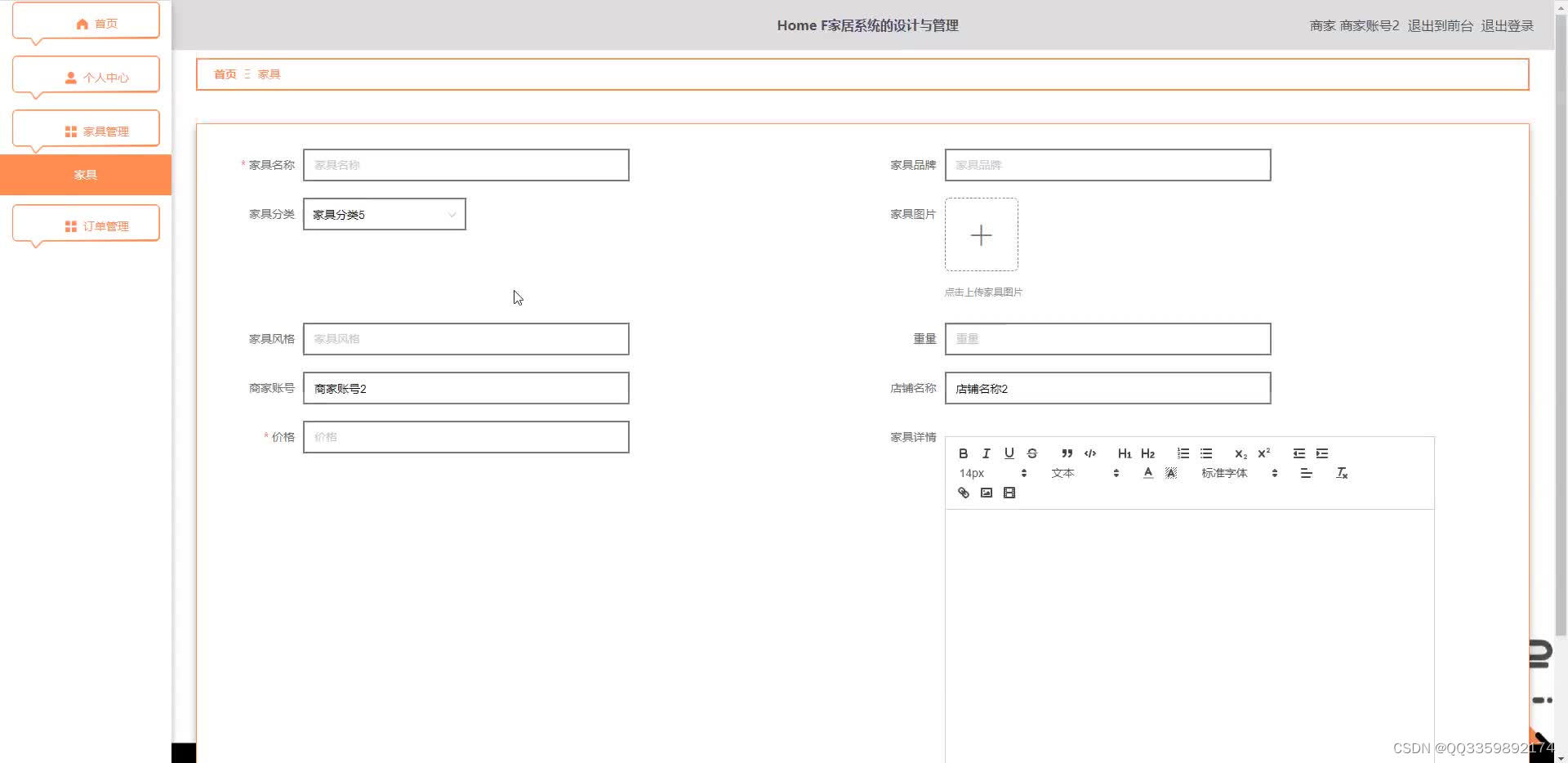The image size is (1568, 763).
Task: Toggle underline formatting in editor
Action: tap(1009, 453)
